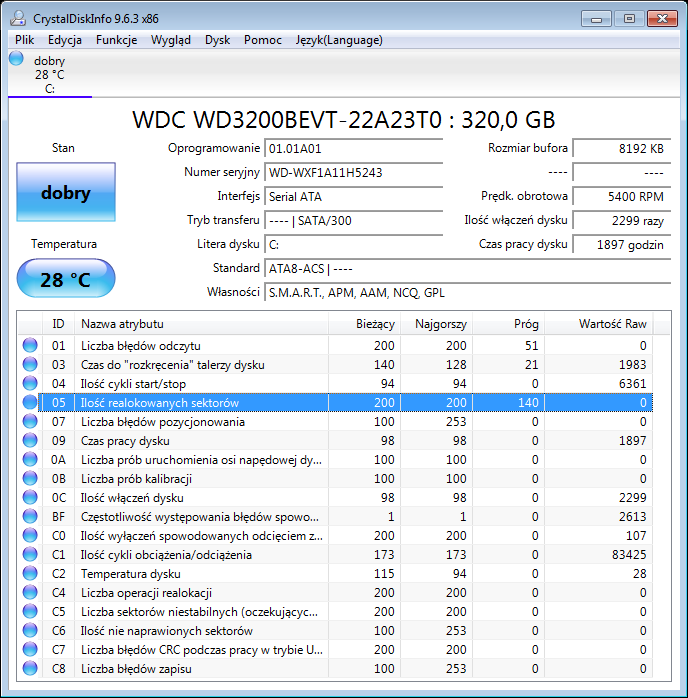Click the disk model title WDC WD3200BEVT-22A23T0
Image resolution: width=688 pixels, height=698 pixels.
pos(344,120)
